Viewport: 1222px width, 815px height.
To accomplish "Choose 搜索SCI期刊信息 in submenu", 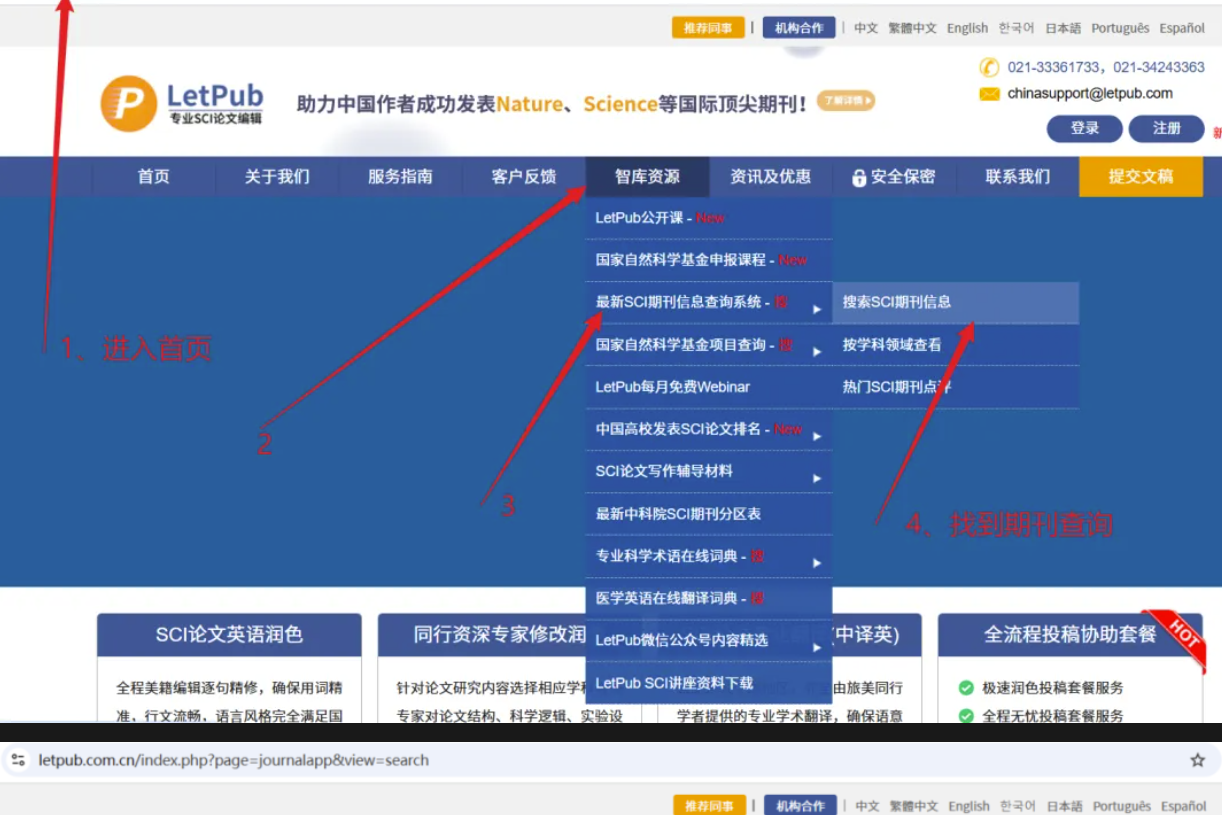I will click(x=956, y=302).
